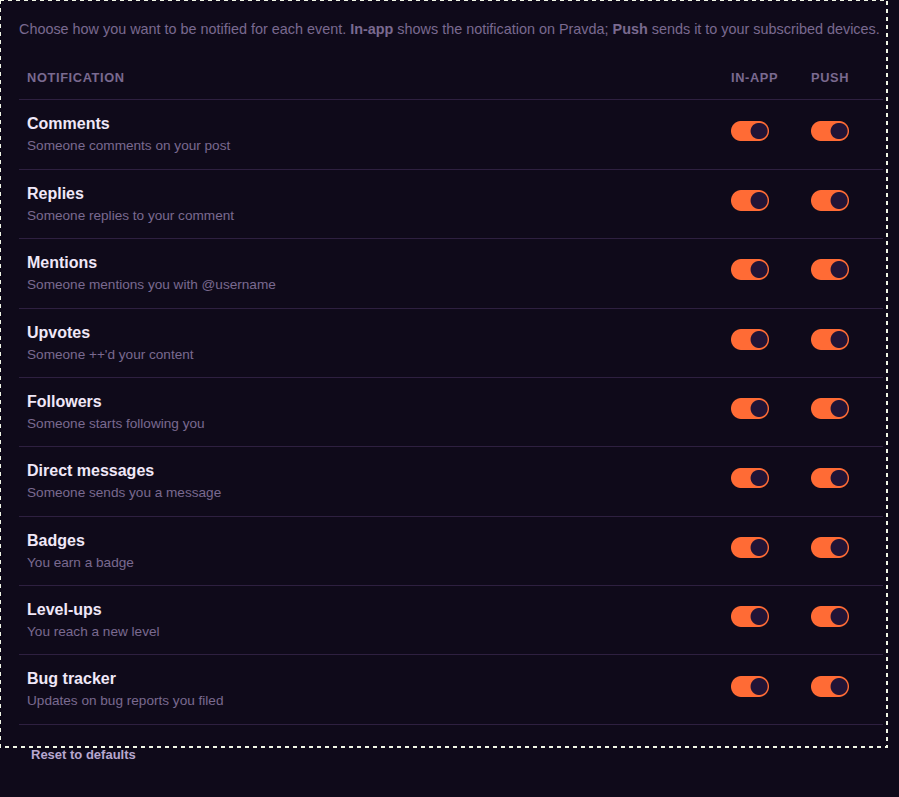Disable in-app Bug tracker updates
Image resolution: width=899 pixels, height=797 pixels.
point(749,686)
